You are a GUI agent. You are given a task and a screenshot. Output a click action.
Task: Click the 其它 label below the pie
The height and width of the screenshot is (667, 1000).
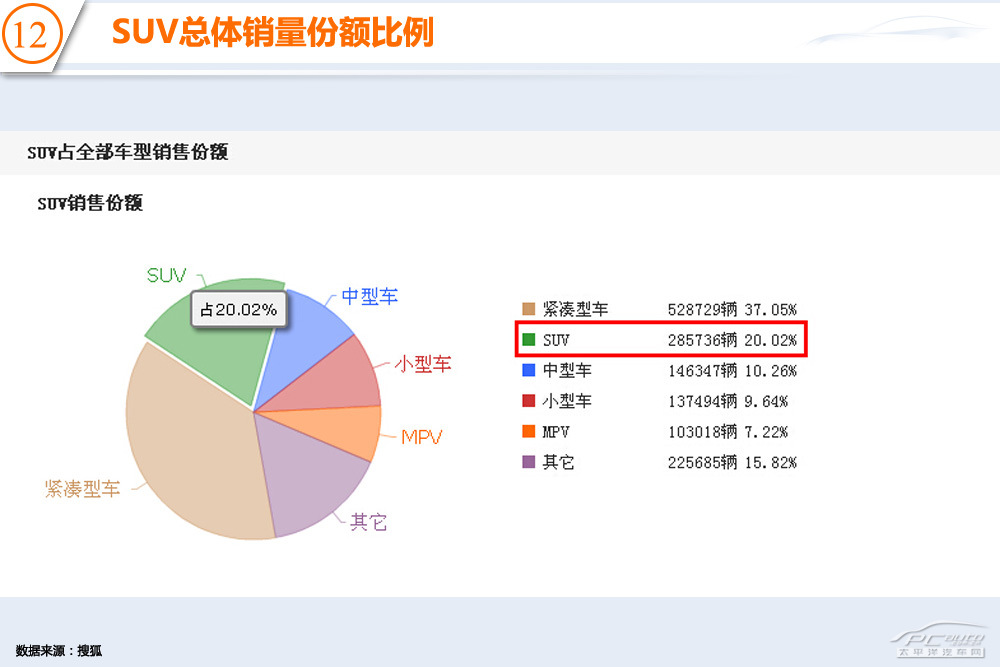point(368,522)
